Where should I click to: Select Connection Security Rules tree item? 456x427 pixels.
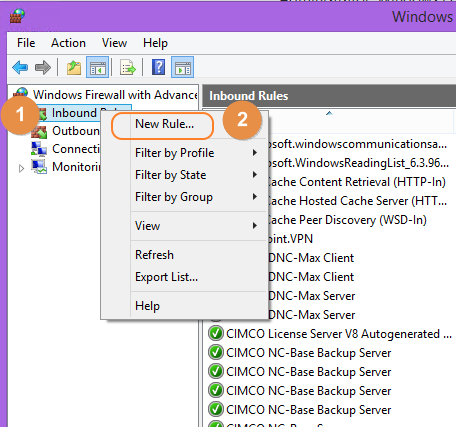click(x=76, y=149)
